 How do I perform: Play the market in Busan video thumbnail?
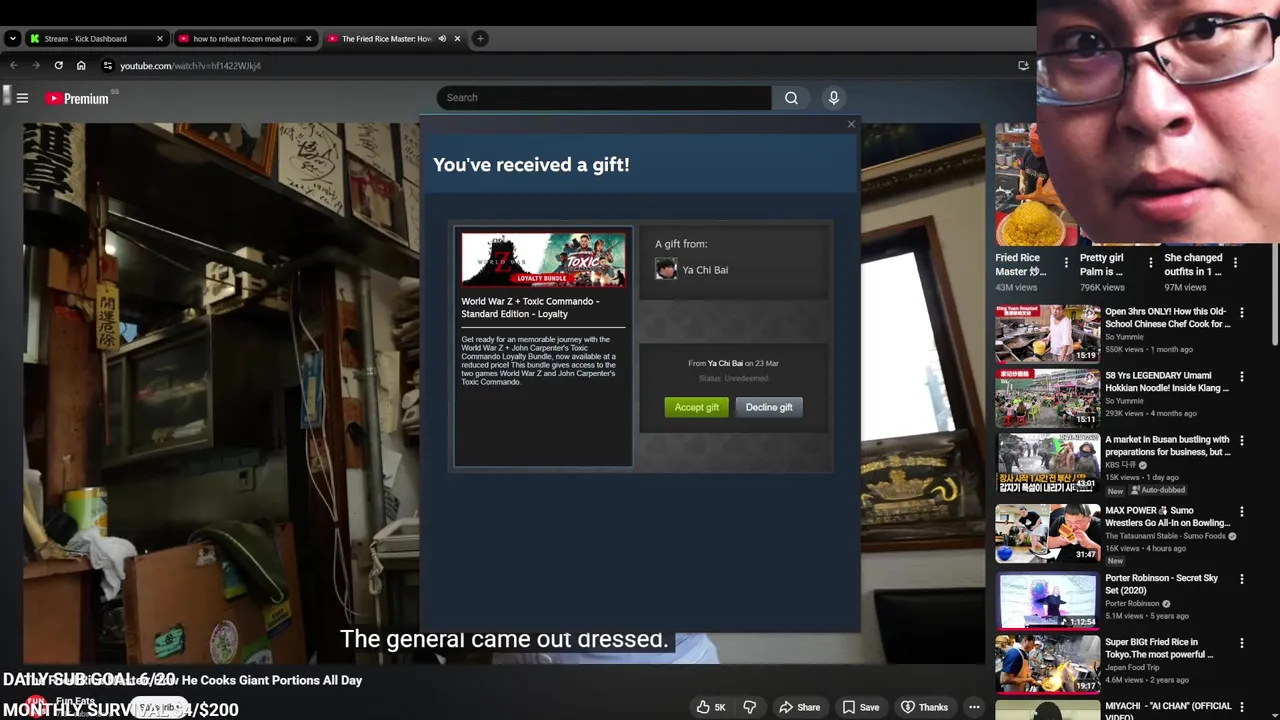1047,464
